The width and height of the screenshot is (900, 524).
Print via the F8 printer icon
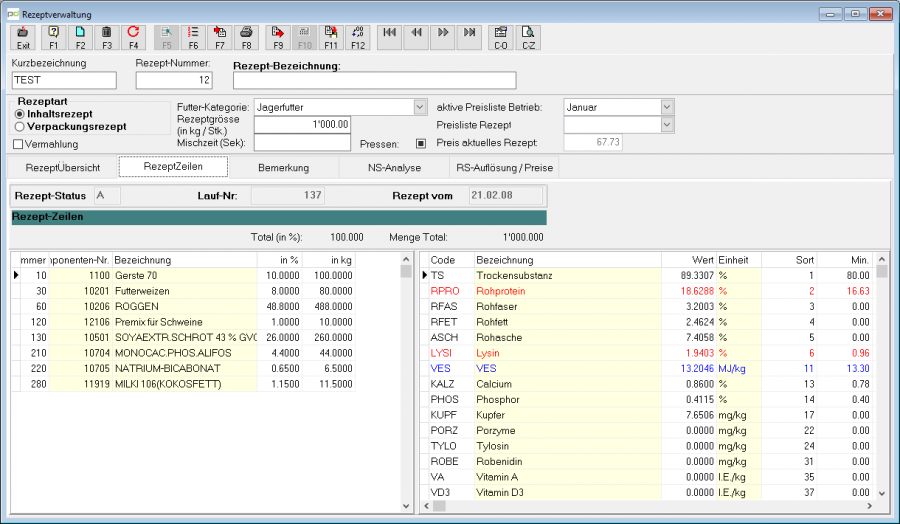(246, 38)
